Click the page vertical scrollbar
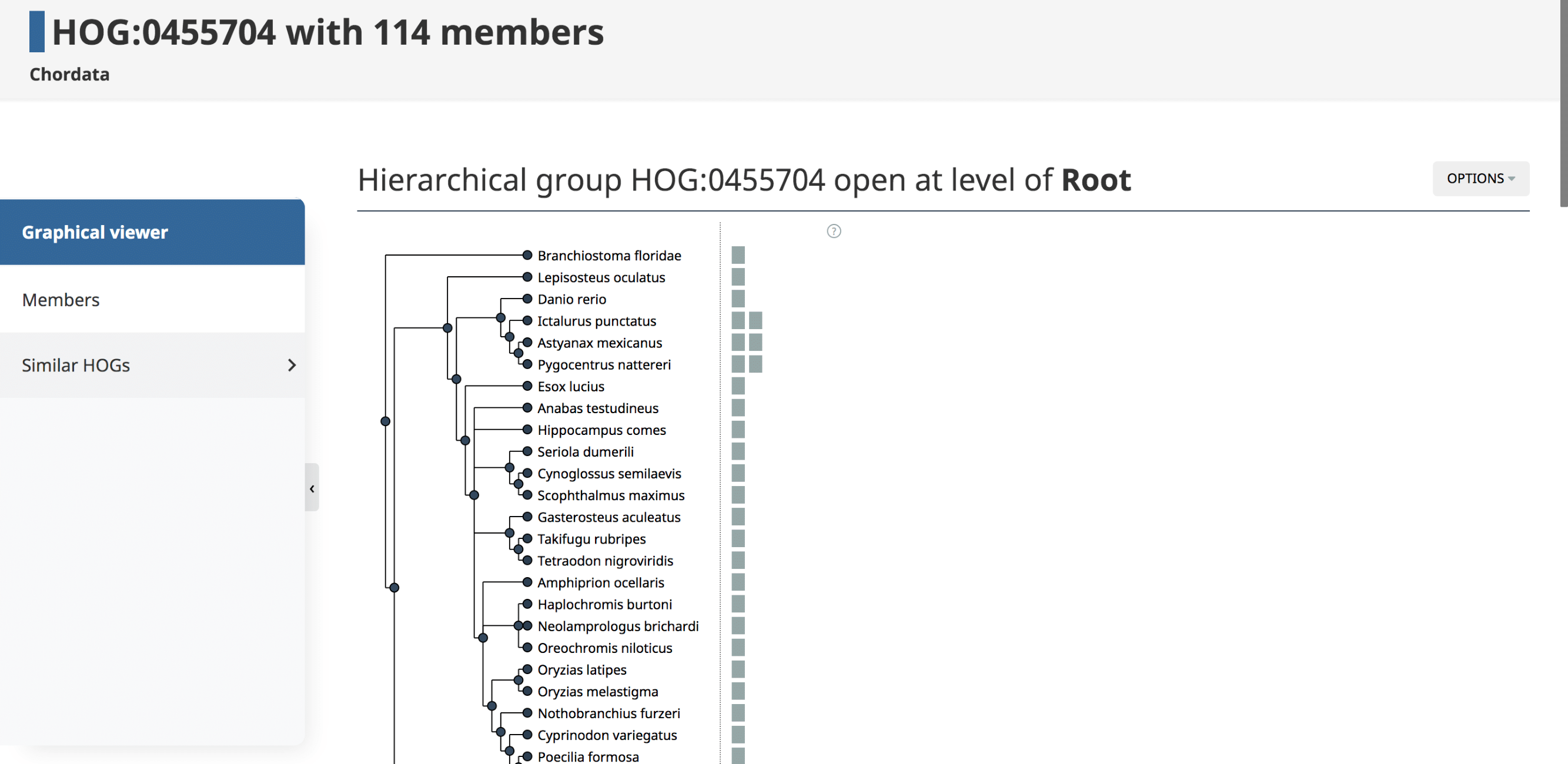Screen dimensions: 1568x764 pos(1563,103)
